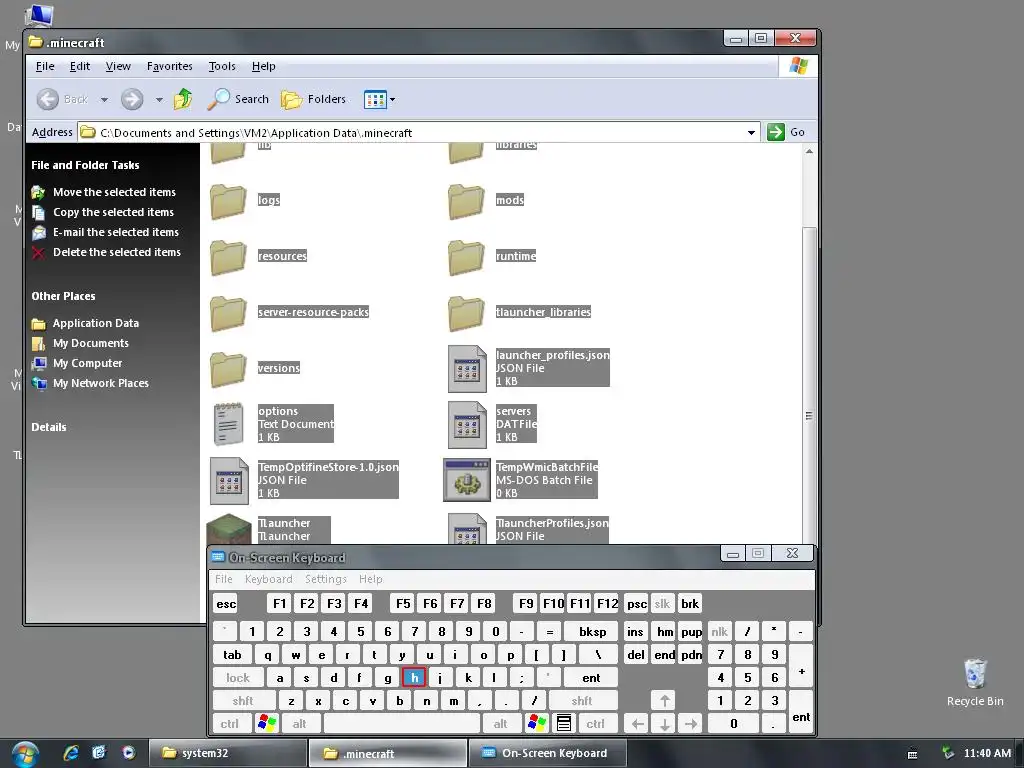This screenshot has width=1024, height=768.
Task: Click the esc key on On-Screen Keyboard
Action: (226, 604)
